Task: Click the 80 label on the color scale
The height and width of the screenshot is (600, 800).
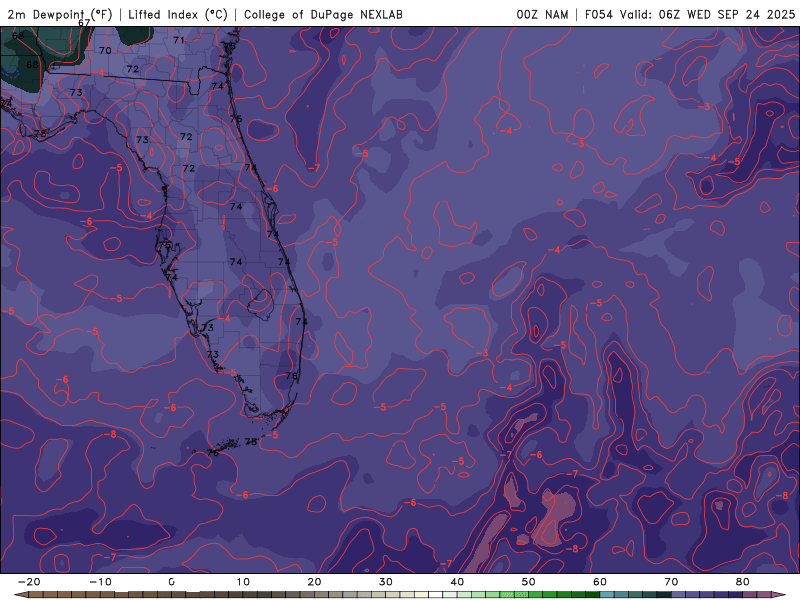Action: pyautogui.click(x=743, y=582)
